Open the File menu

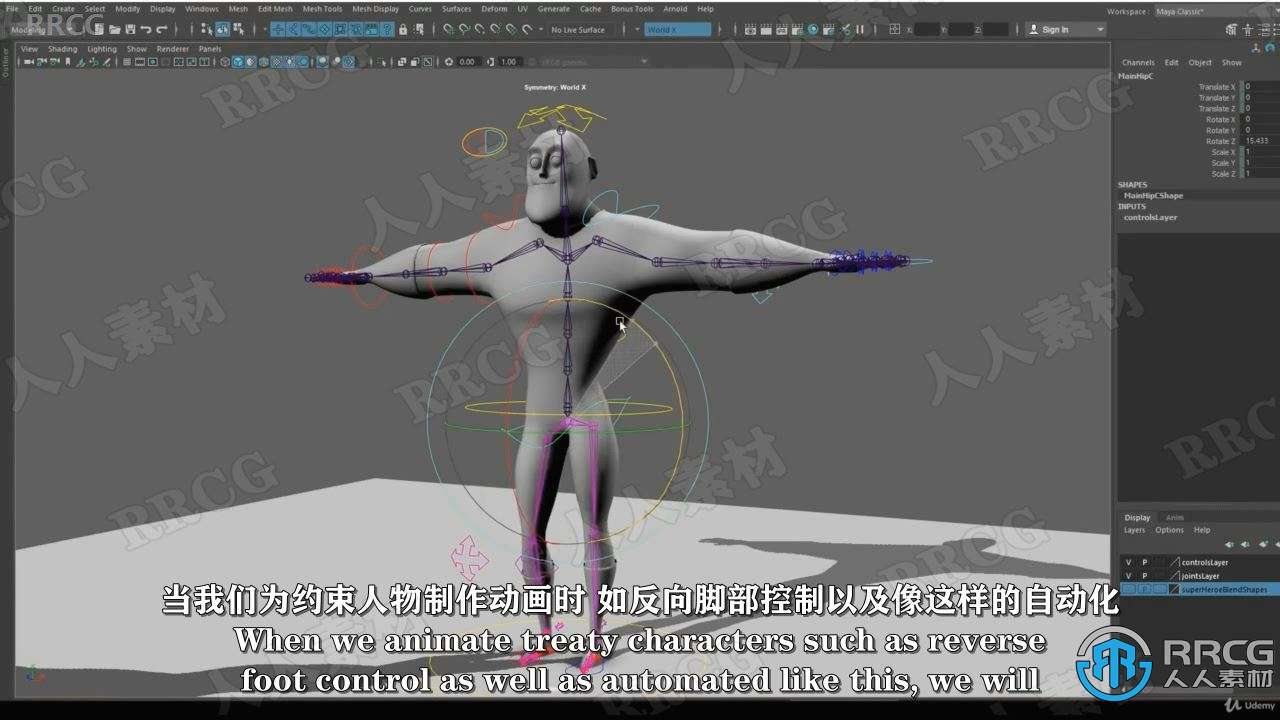click(12, 8)
